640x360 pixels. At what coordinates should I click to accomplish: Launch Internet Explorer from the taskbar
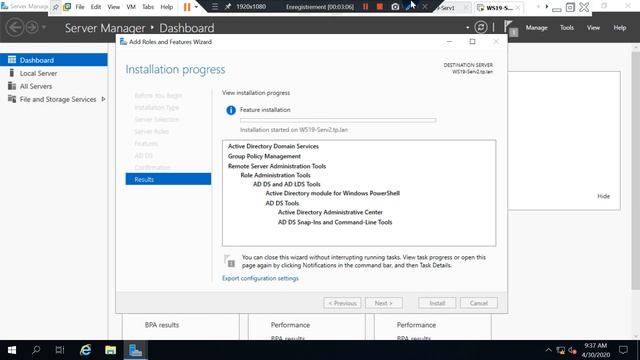[85, 350]
